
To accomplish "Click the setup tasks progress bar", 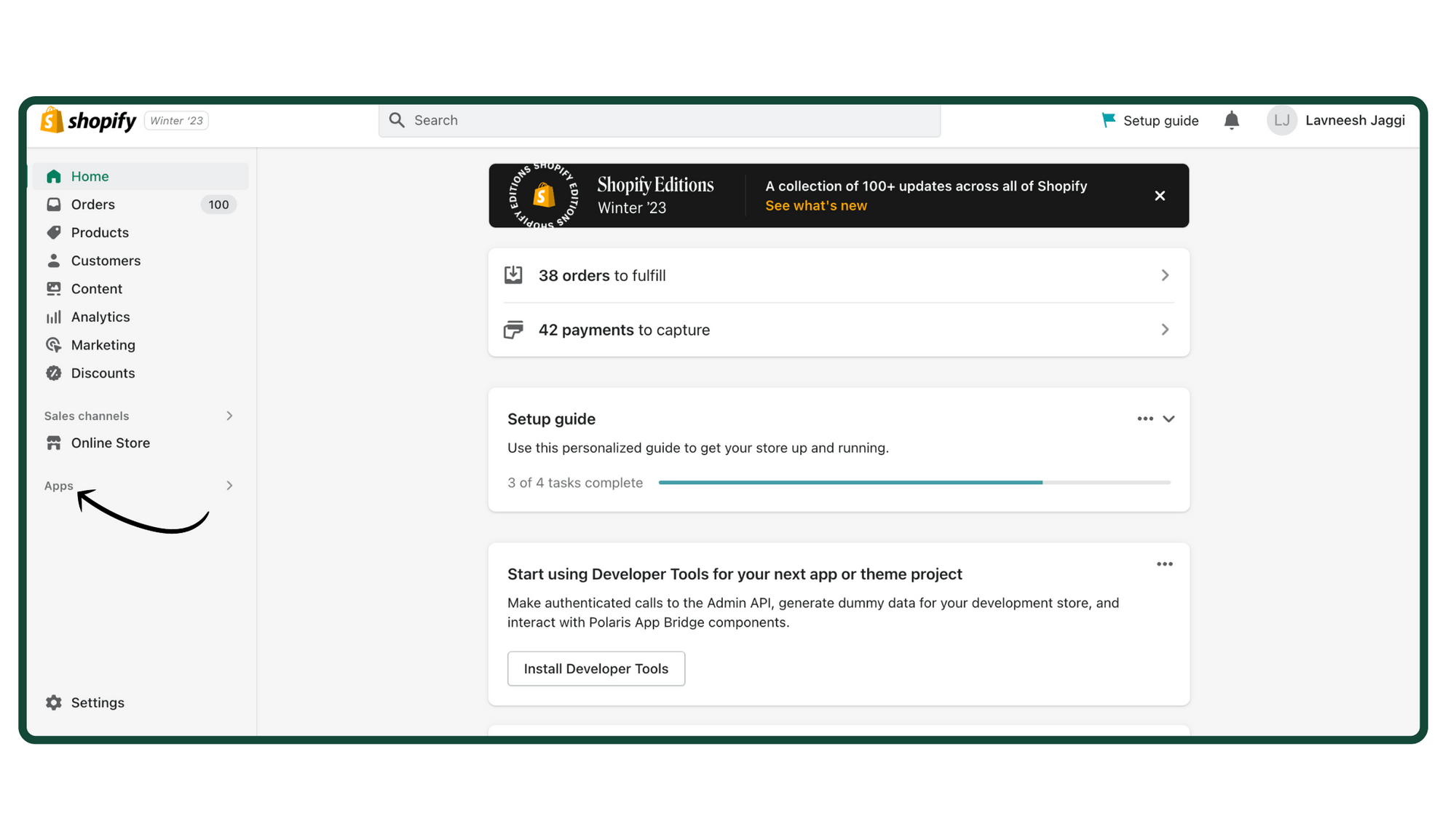I will pyautogui.click(x=914, y=482).
